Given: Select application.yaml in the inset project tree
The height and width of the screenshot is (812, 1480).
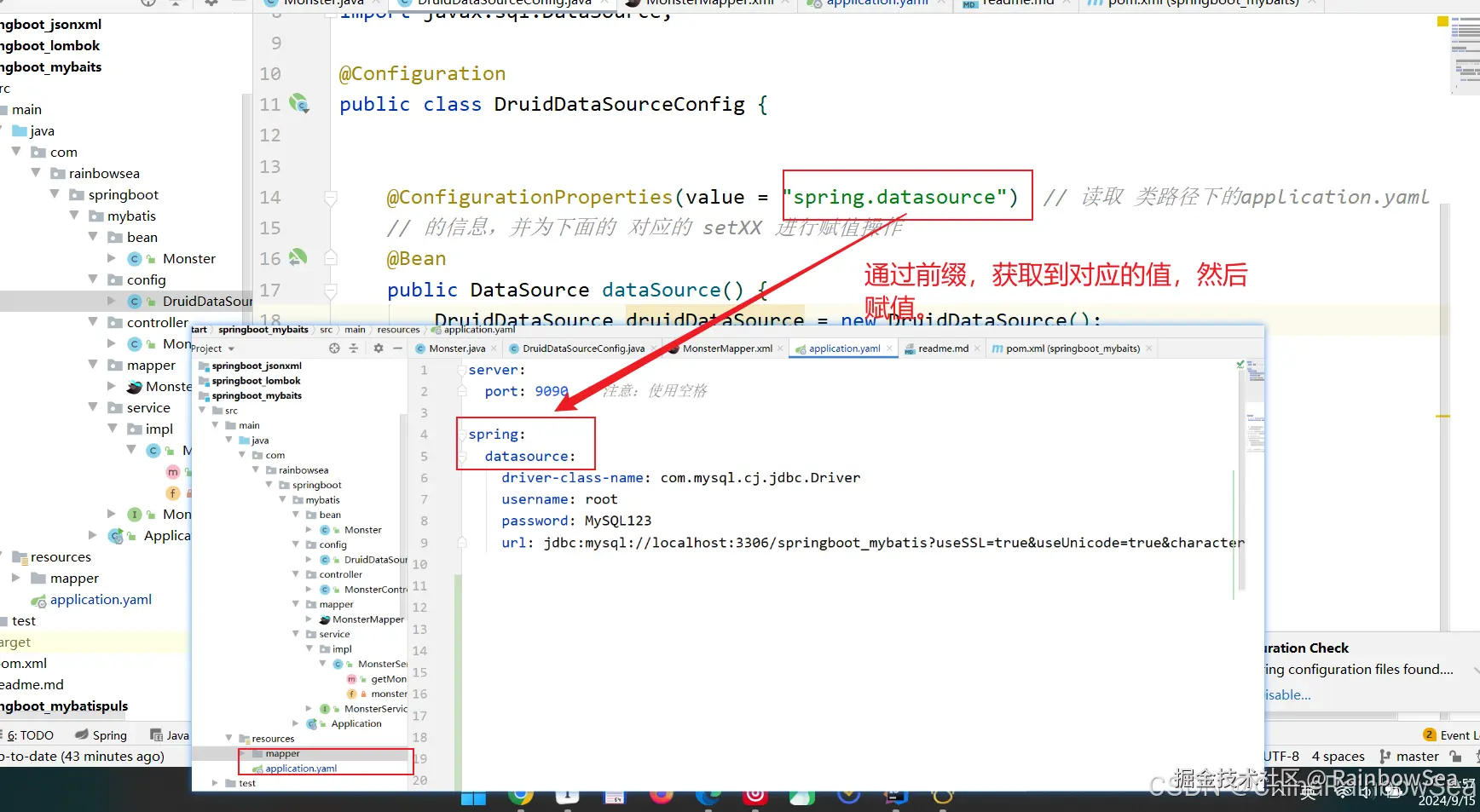Looking at the screenshot, I should pyautogui.click(x=301, y=769).
